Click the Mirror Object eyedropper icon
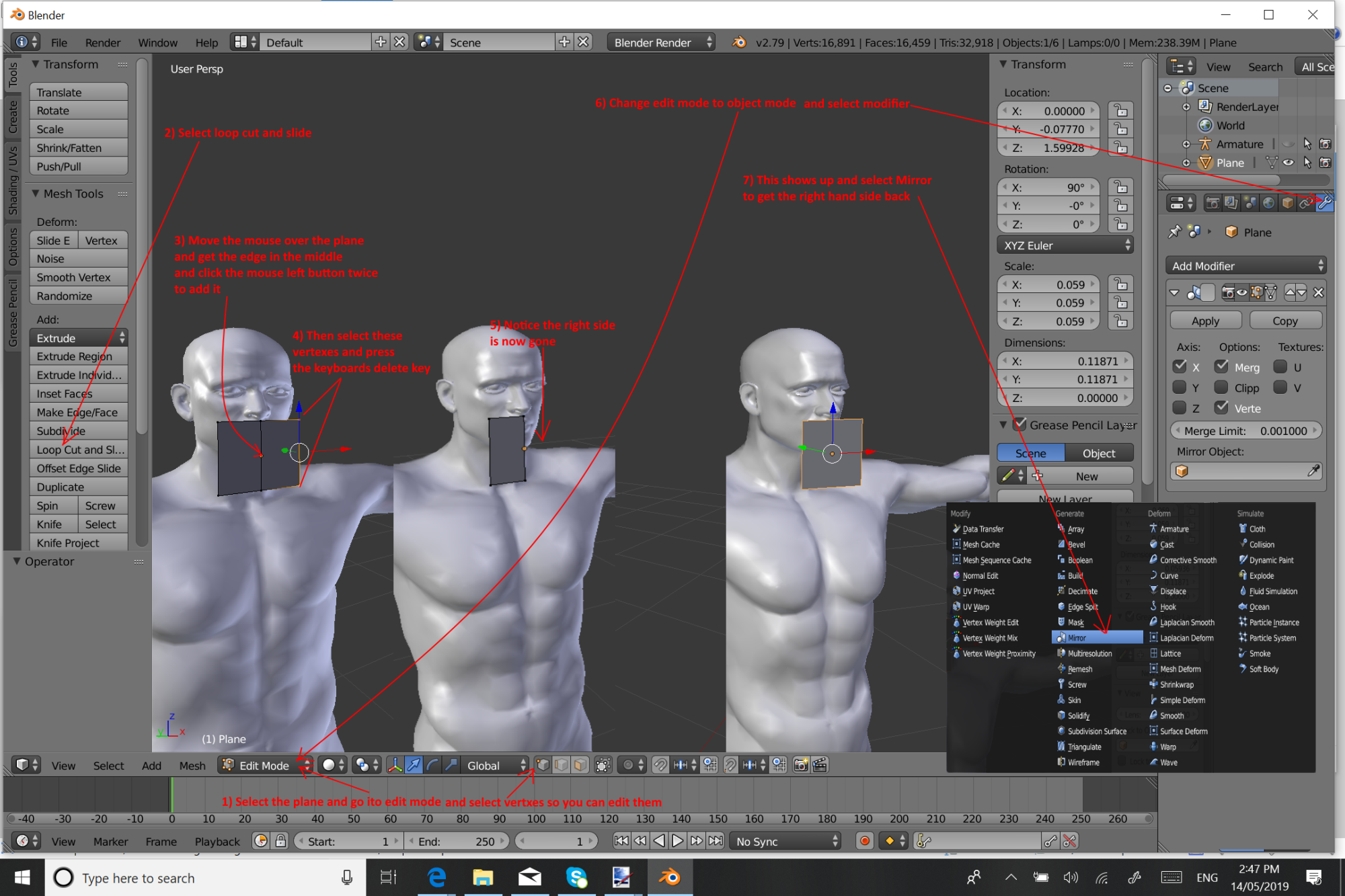This screenshot has height=896, width=1345. tap(1313, 471)
